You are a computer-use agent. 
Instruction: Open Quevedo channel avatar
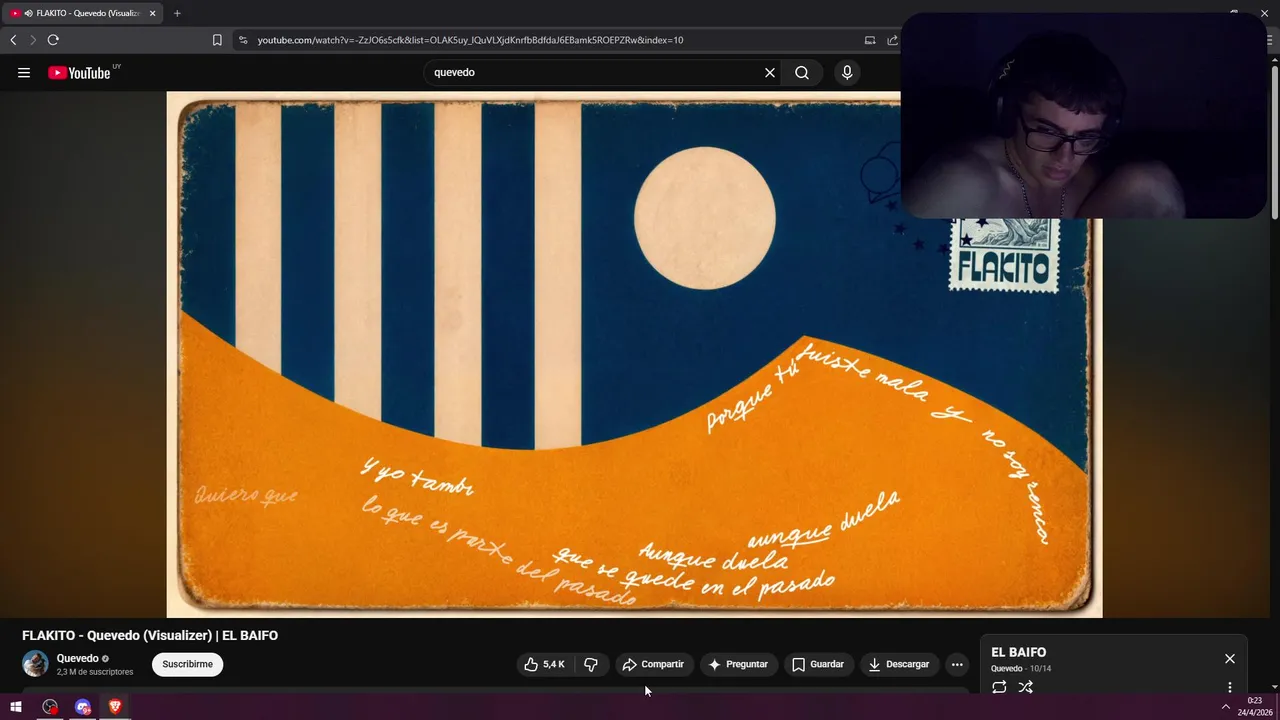[x=35, y=664]
